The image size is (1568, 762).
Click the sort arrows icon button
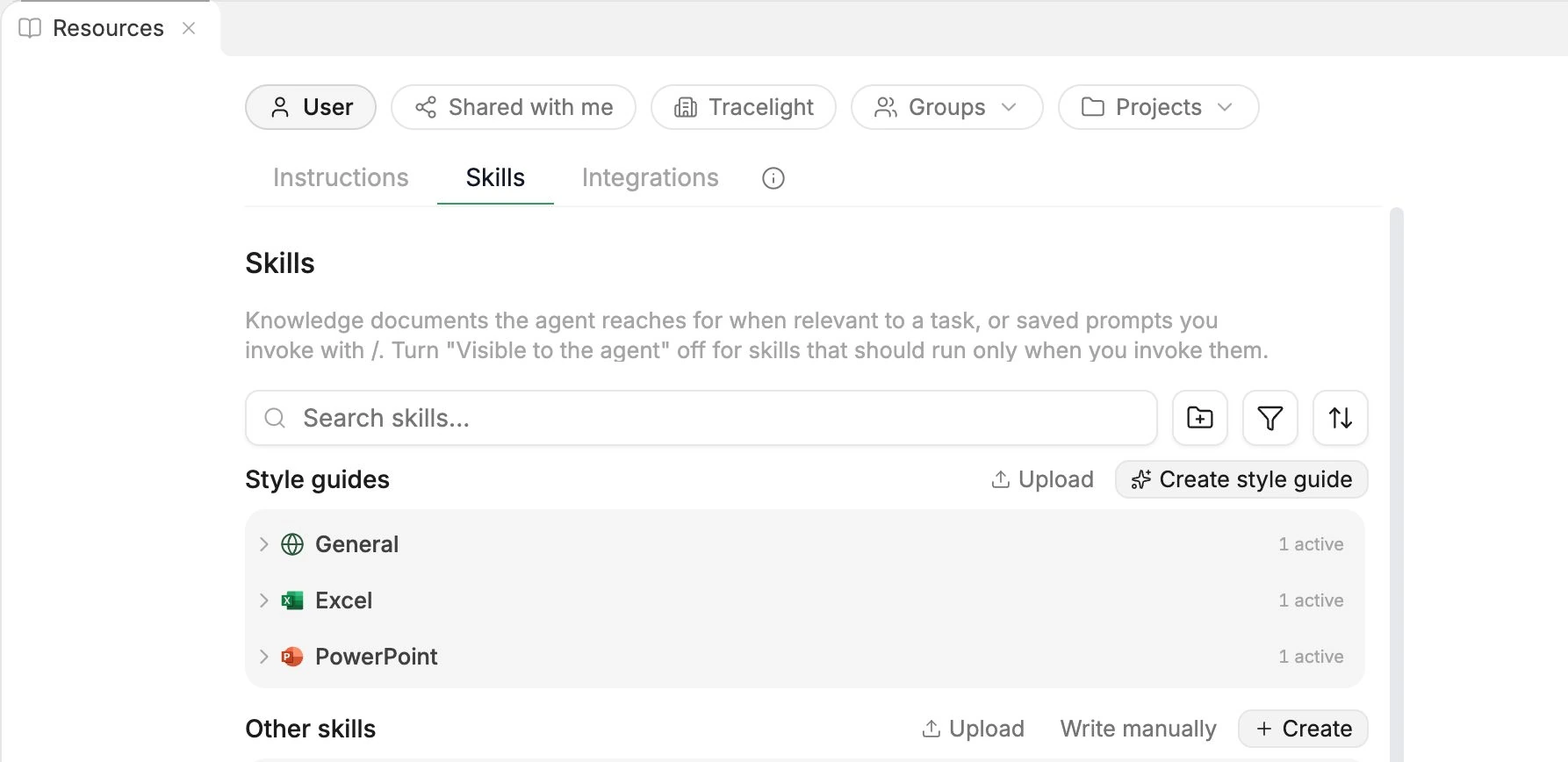(1340, 418)
